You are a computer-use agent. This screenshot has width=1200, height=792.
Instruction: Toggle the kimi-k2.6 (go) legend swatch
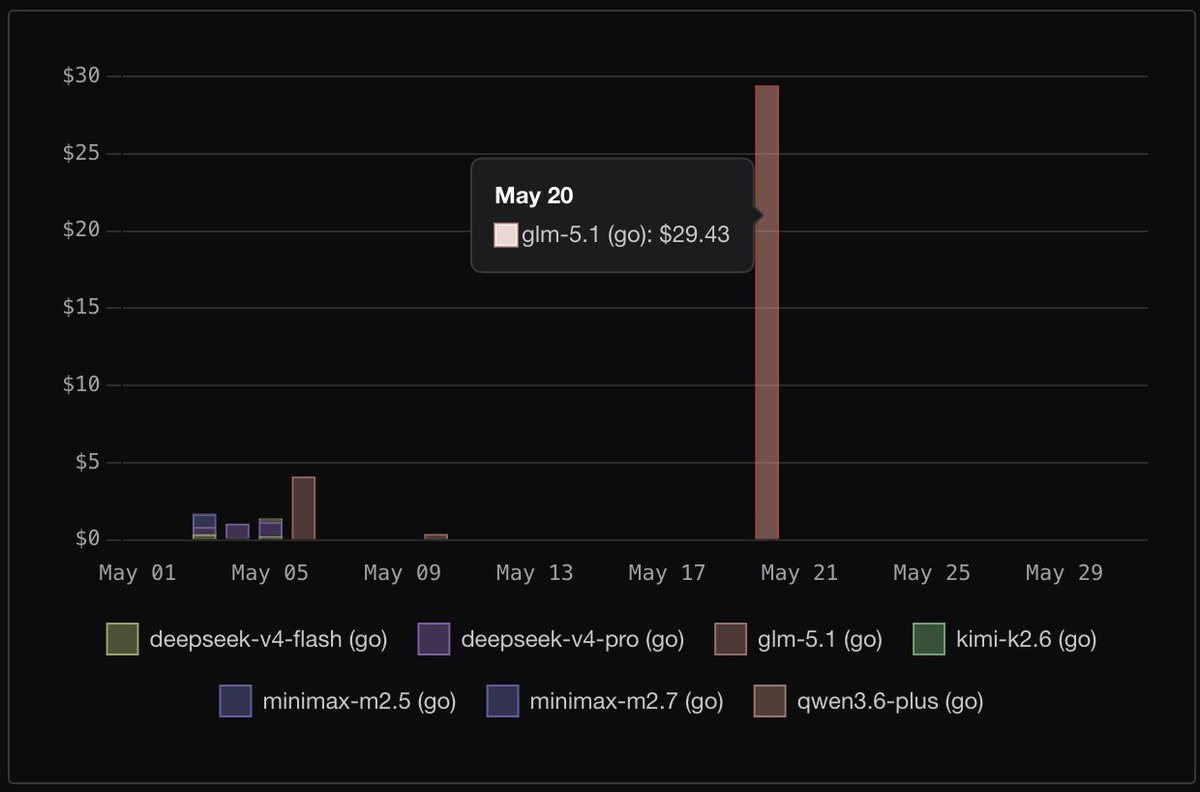929,639
